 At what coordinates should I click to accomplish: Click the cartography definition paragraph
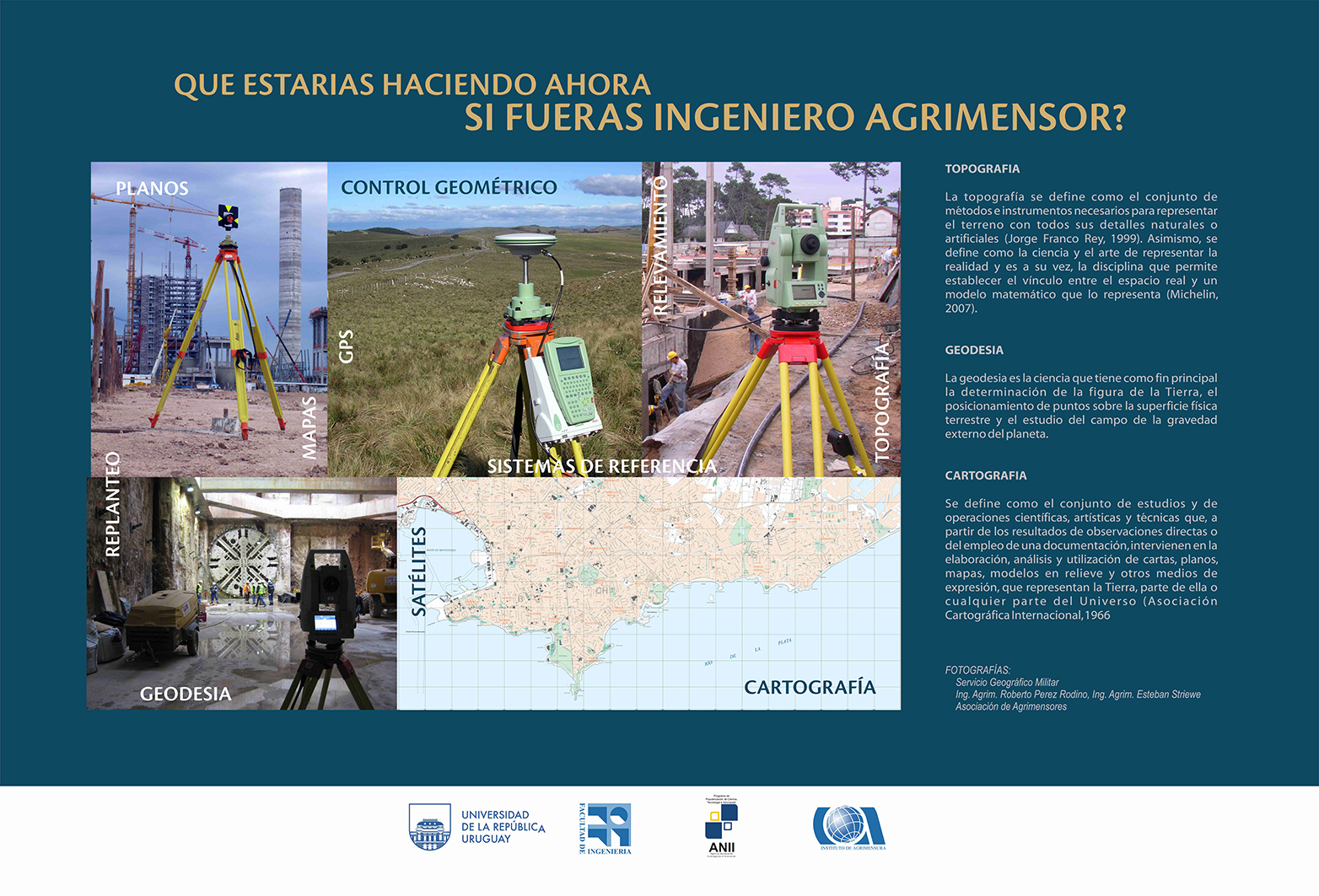pyautogui.click(x=1081, y=559)
